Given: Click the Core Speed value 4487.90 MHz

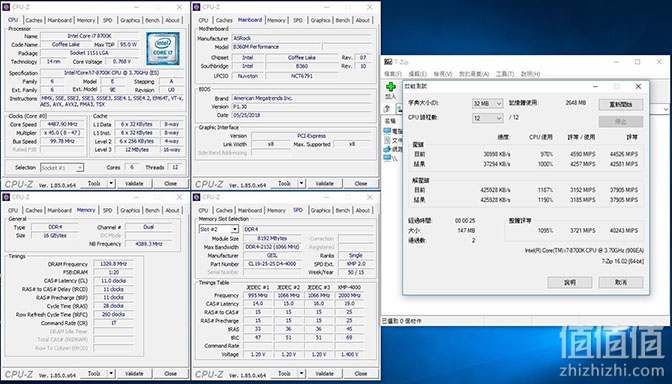Looking at the screenshot, I should [63, 124].
